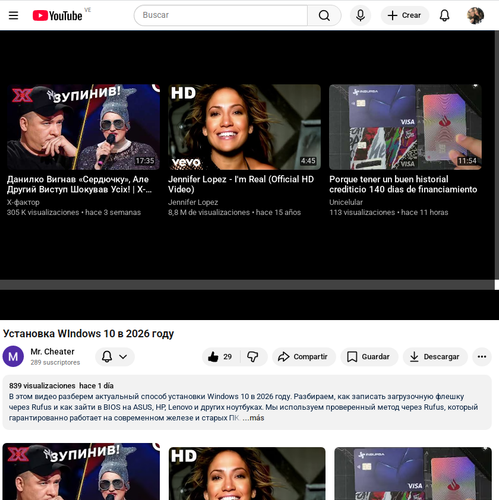Image resolution: width=499 pixels, height=500 pixels.
Task: Open the credit cards end screen thumbnail
Action: 405,127
